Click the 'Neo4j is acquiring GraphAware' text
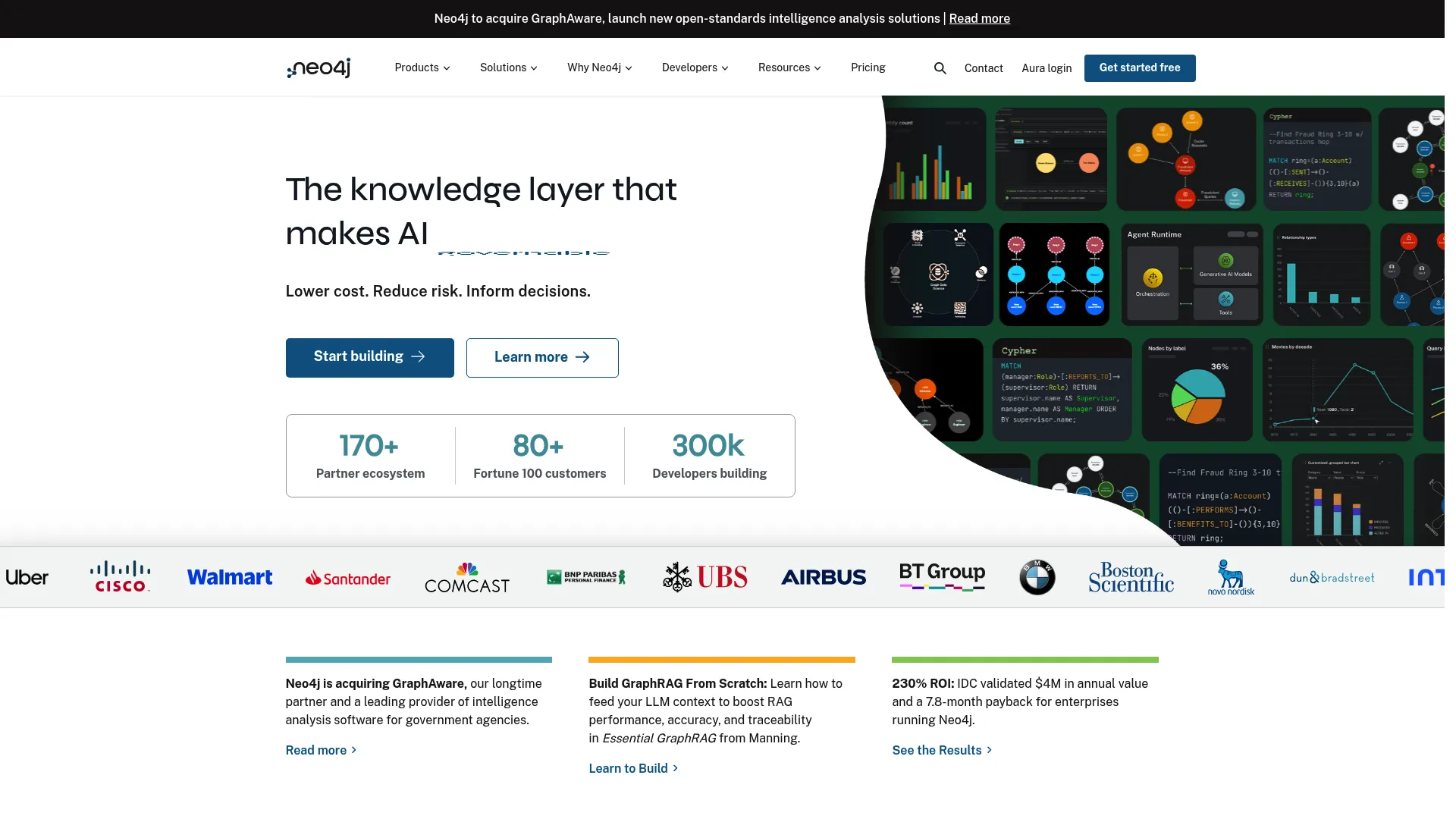This screenshot has height=819, width=1456. 375,684
